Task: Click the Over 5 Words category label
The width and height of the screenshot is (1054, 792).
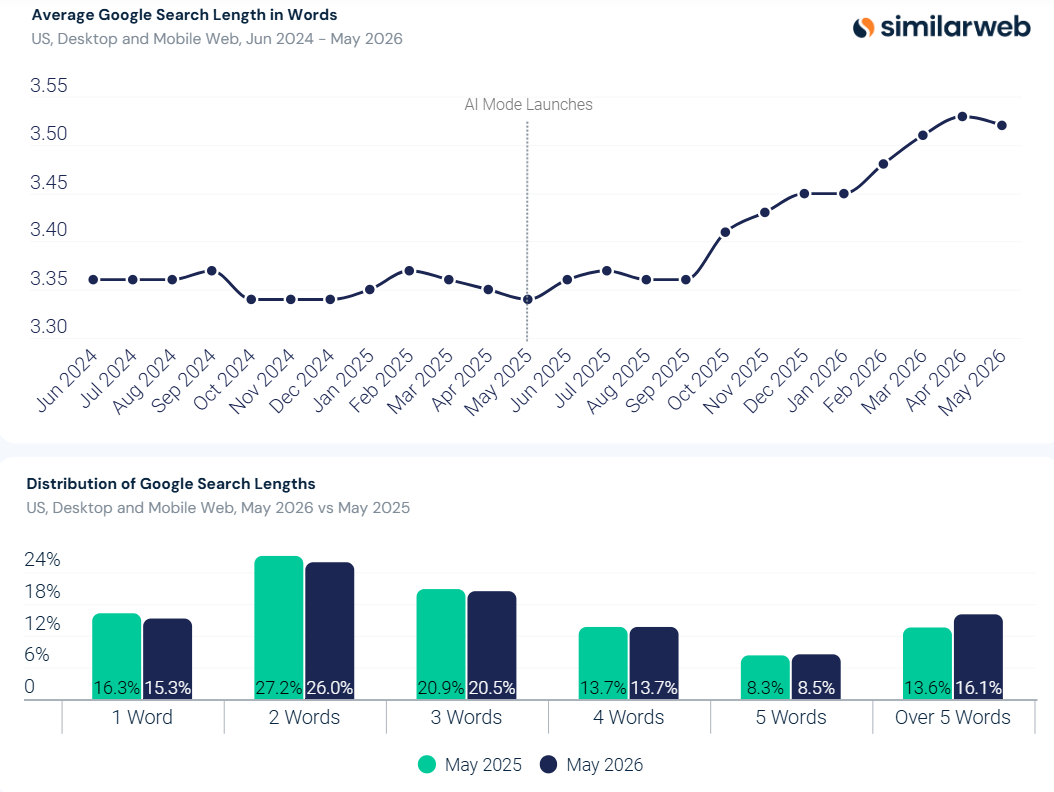Action: click(x=952, y=717)
